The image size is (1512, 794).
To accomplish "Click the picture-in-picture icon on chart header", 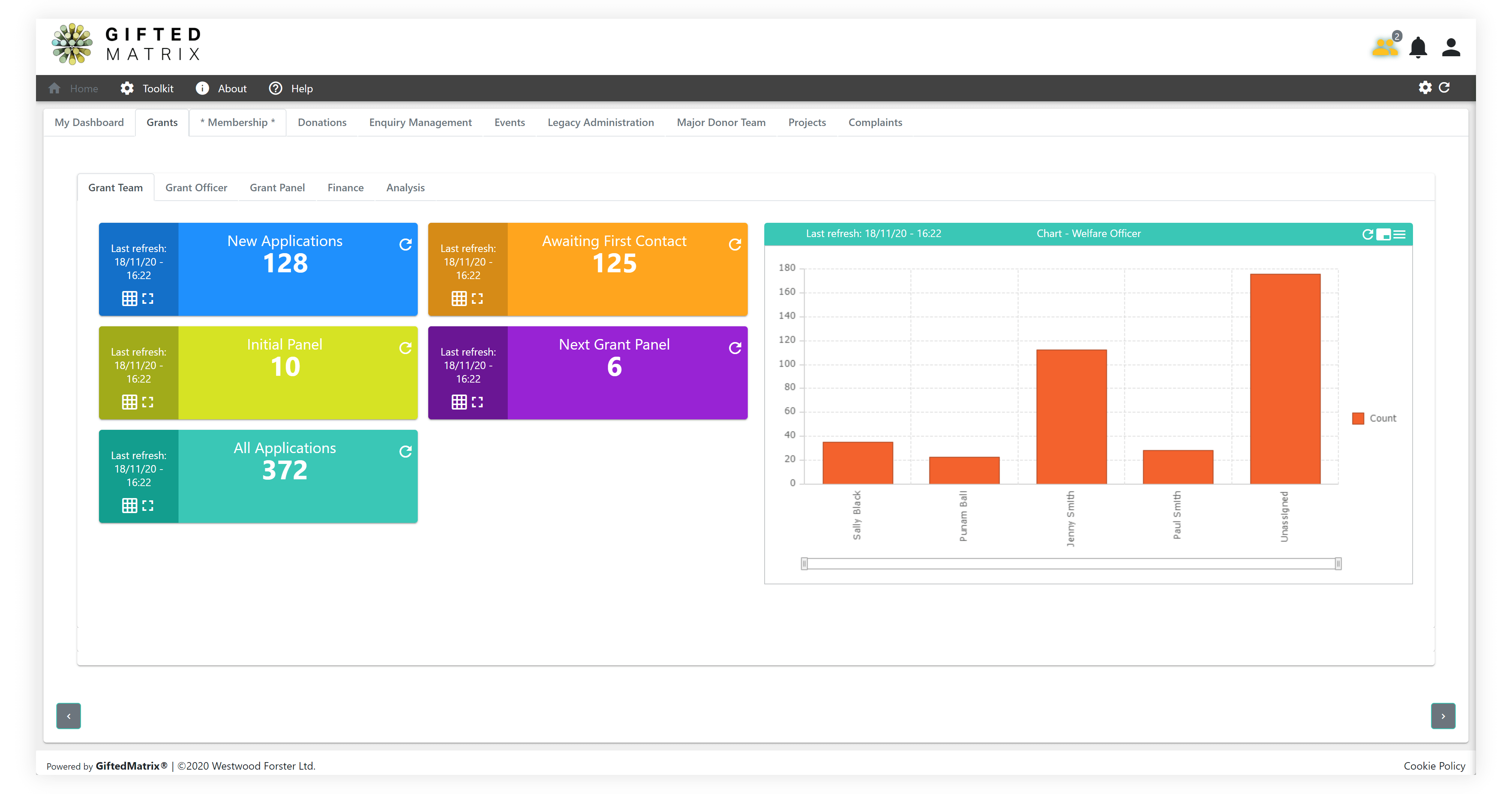I will 1383,234.
